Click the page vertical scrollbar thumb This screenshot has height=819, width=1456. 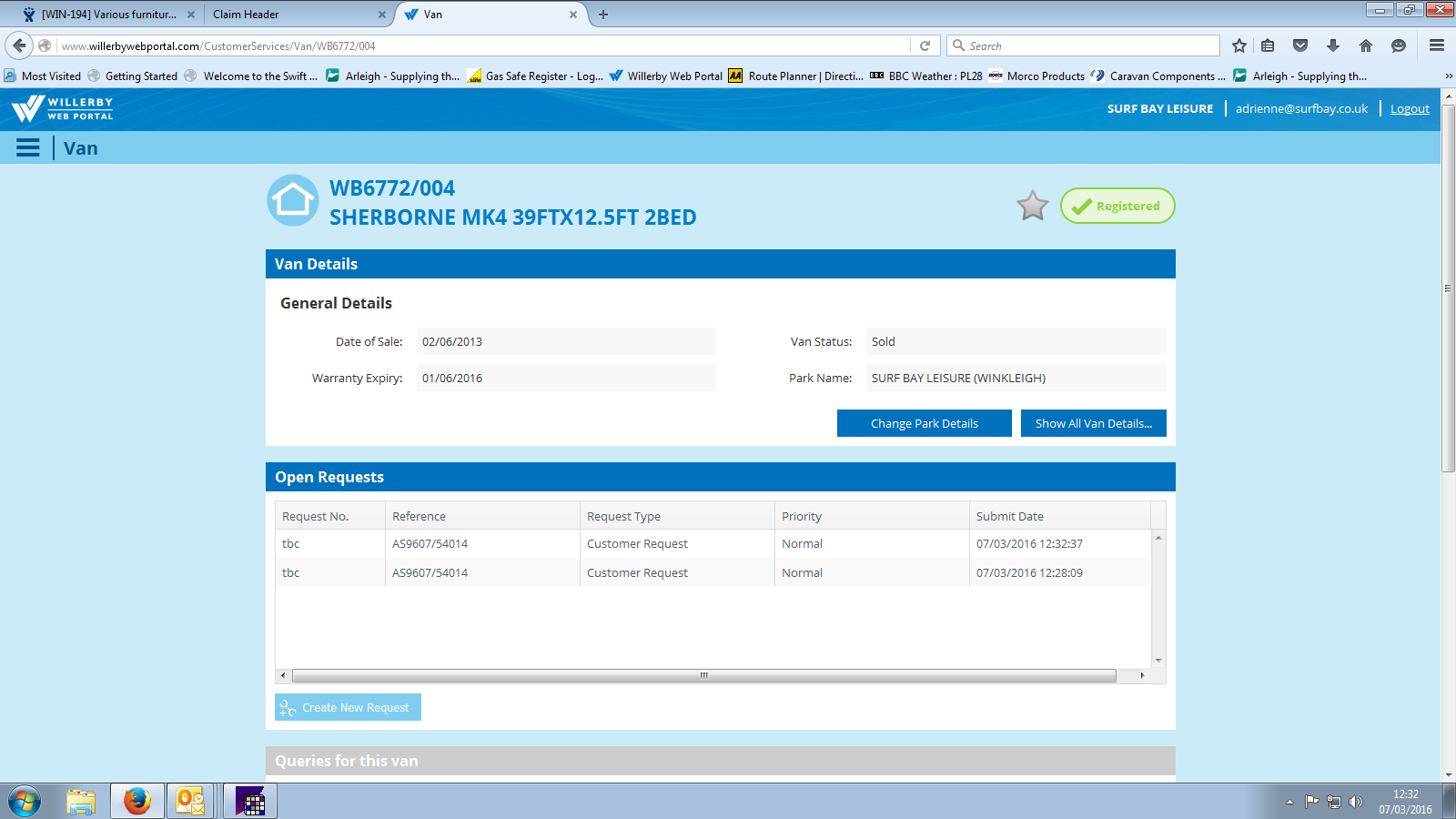tap(1448, 288)
